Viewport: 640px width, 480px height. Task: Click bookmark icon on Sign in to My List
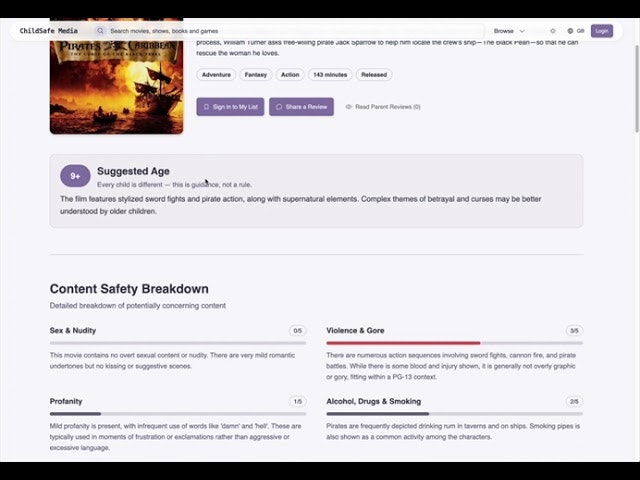click(x=206, y=107)
